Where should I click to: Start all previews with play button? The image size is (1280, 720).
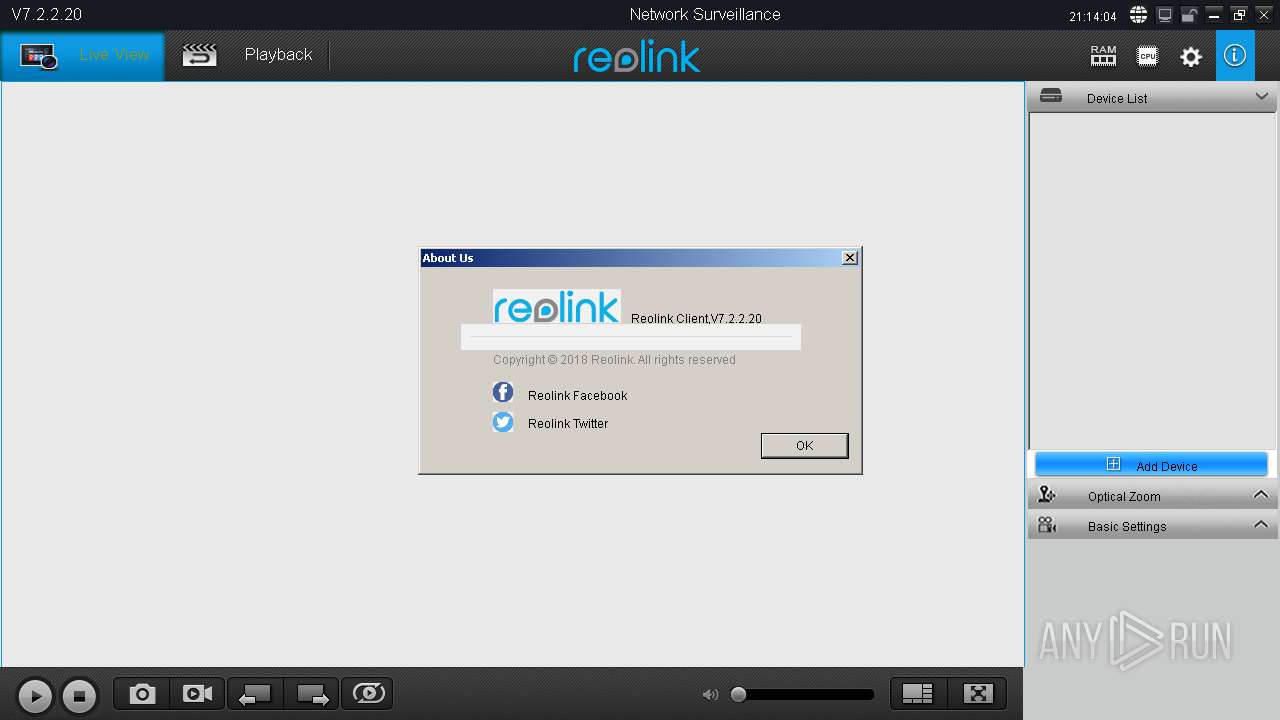click(35, 696)
